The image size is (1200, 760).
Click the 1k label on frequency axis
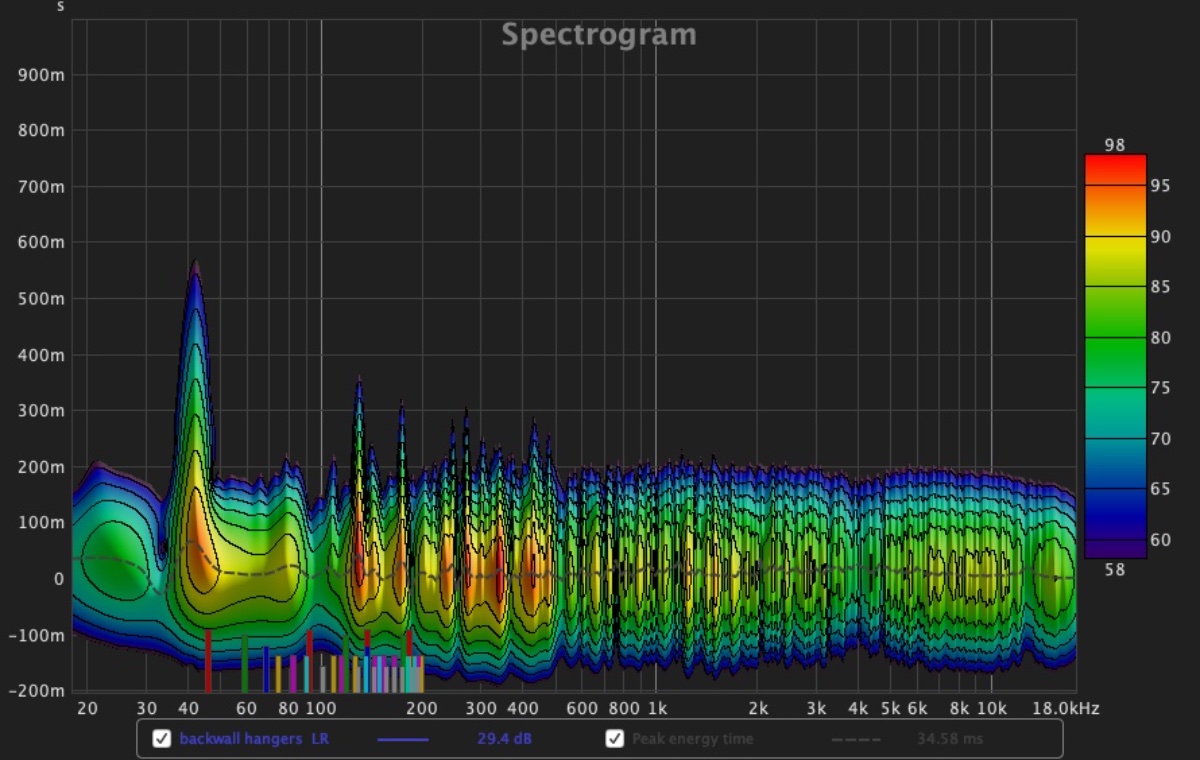pos(656,709)
